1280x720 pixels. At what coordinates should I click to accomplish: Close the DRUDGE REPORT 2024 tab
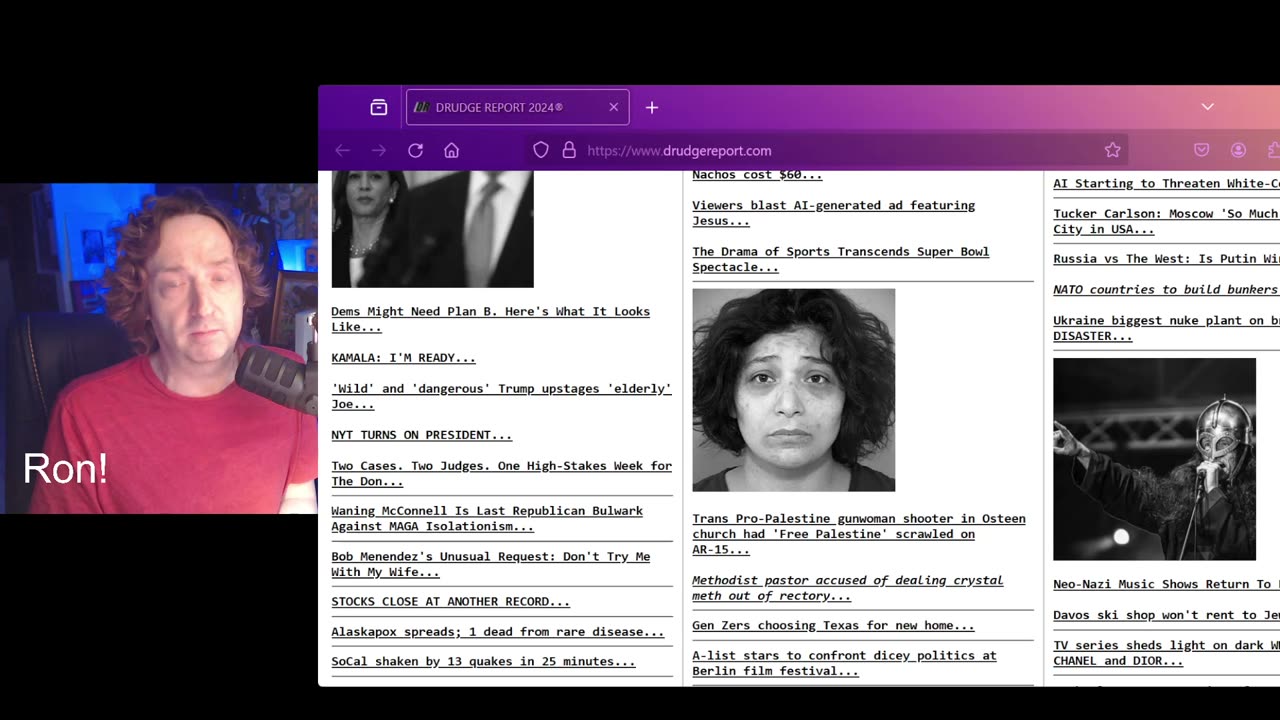click(x=614, y=107)
